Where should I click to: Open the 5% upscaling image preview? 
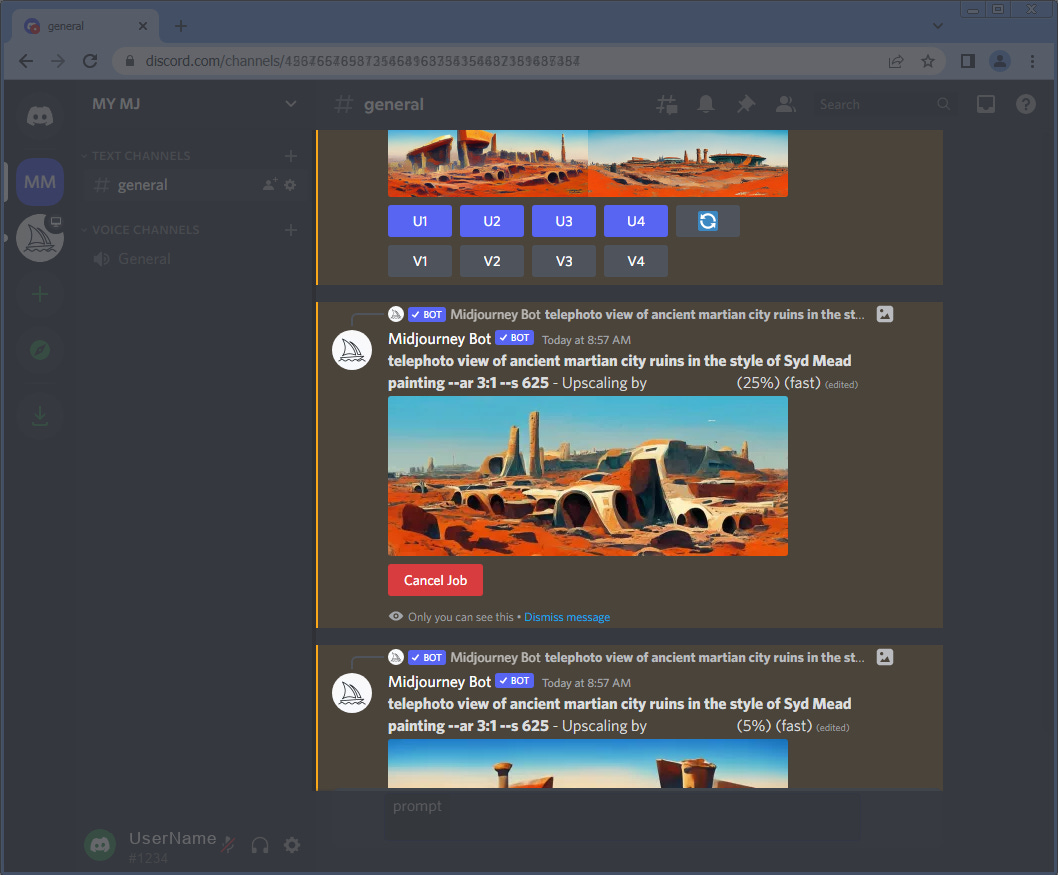(x=588, y=764)
